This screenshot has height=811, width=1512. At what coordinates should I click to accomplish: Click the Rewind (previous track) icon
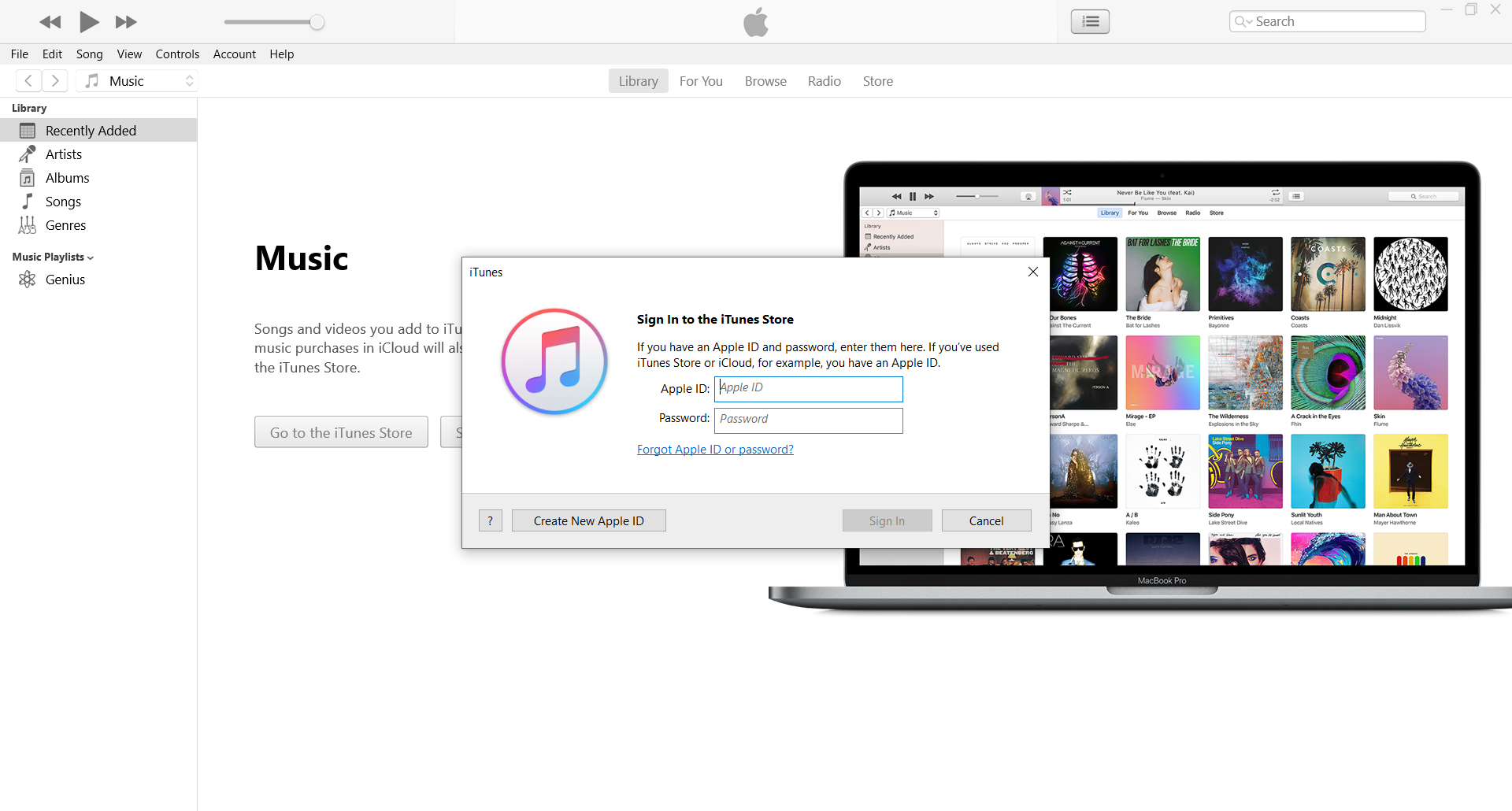50,22
